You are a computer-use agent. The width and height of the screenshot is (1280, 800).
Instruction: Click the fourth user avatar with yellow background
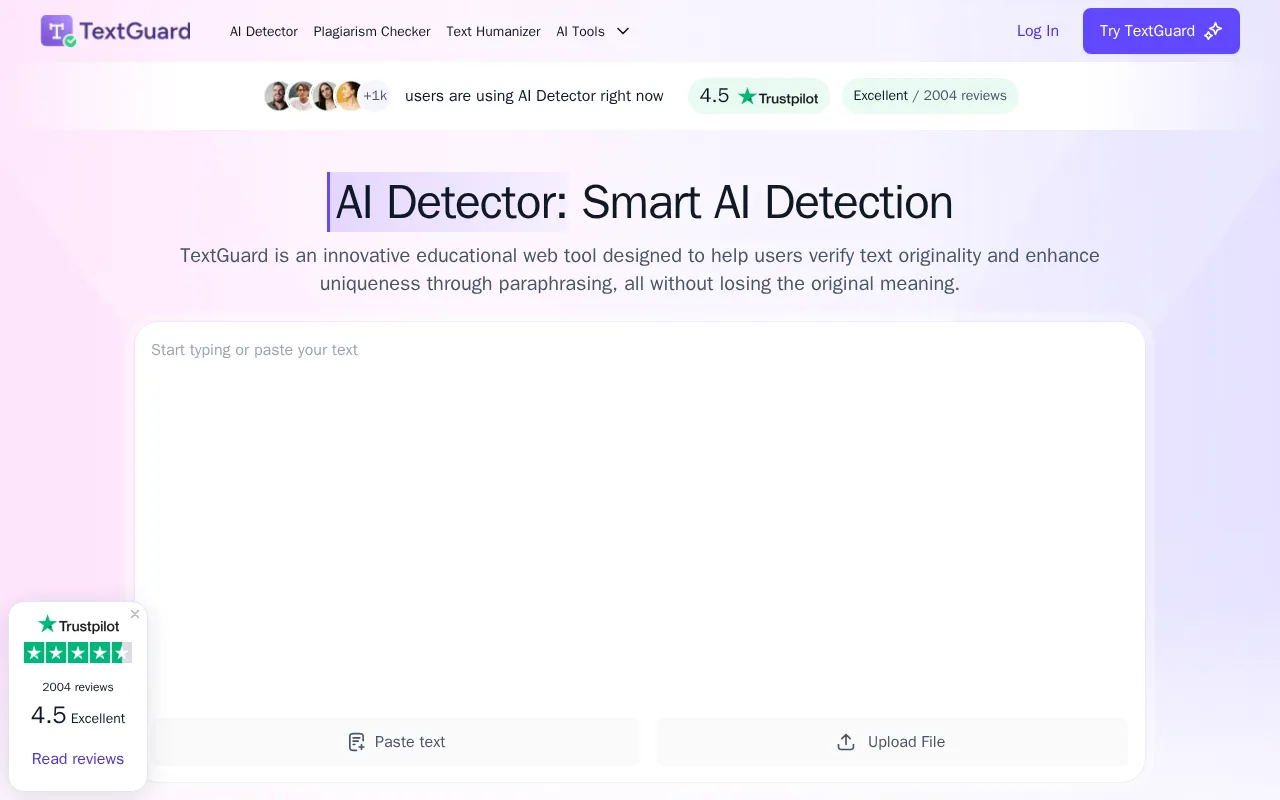[x=350, y=96]
